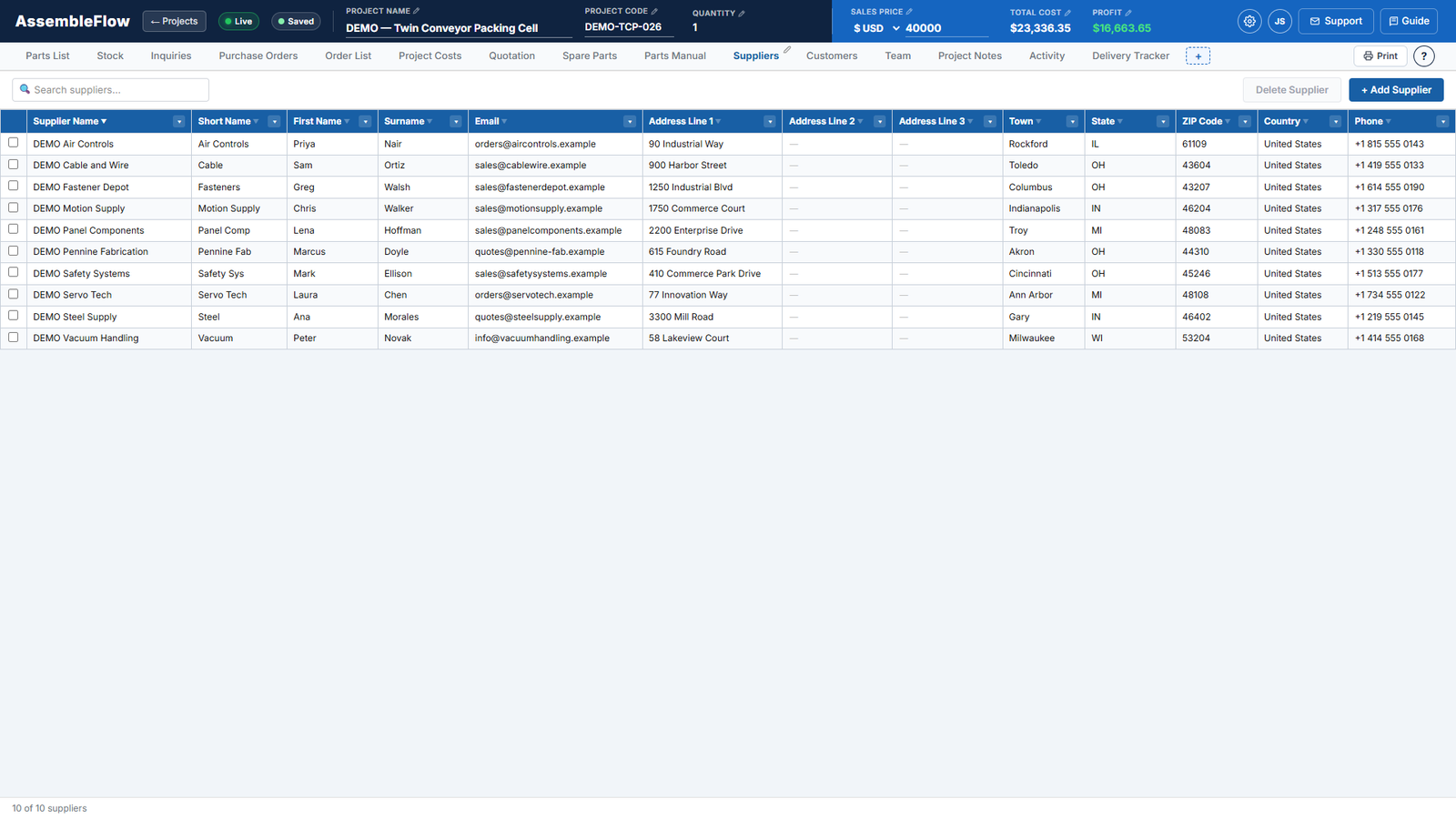Add a new tab with plus icon
The width and height of the screenshot is (1456, 819).
pyautogui.click(x=1198, y=56)
